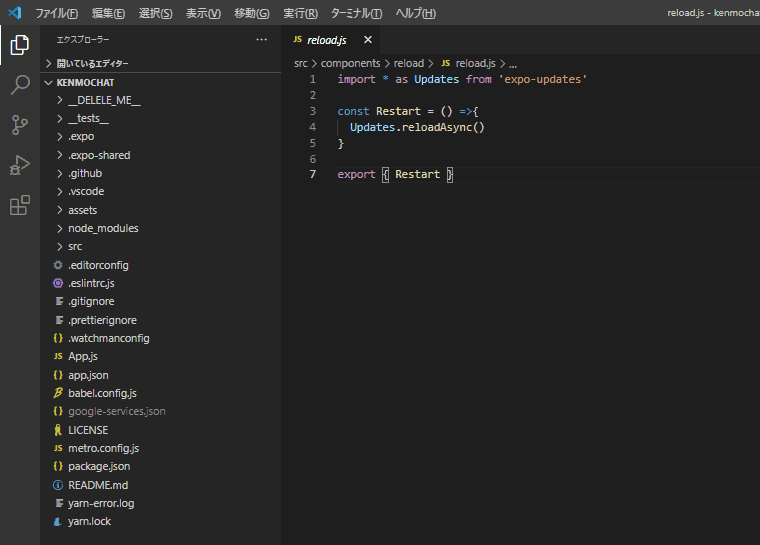
Task: Click the components breadcrumb segment
Action: 350,64
